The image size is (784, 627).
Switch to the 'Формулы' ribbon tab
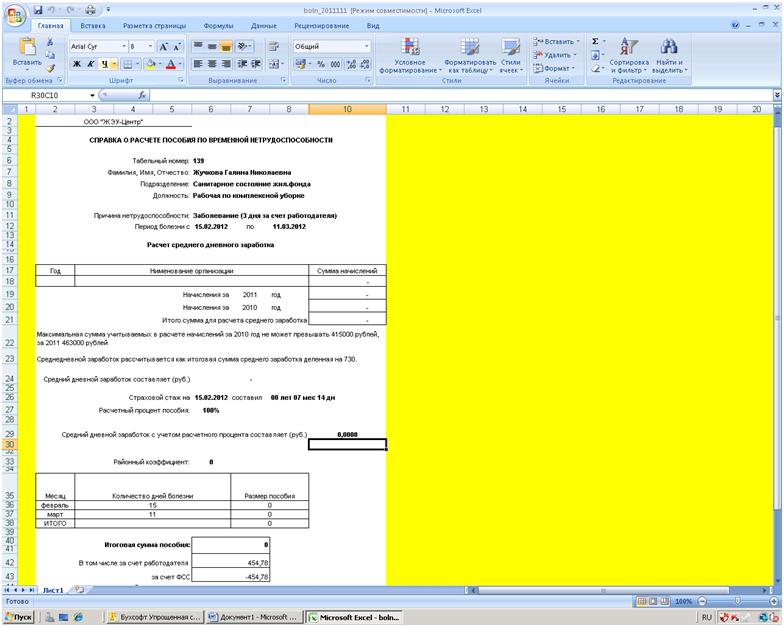[x=217, y=24]
